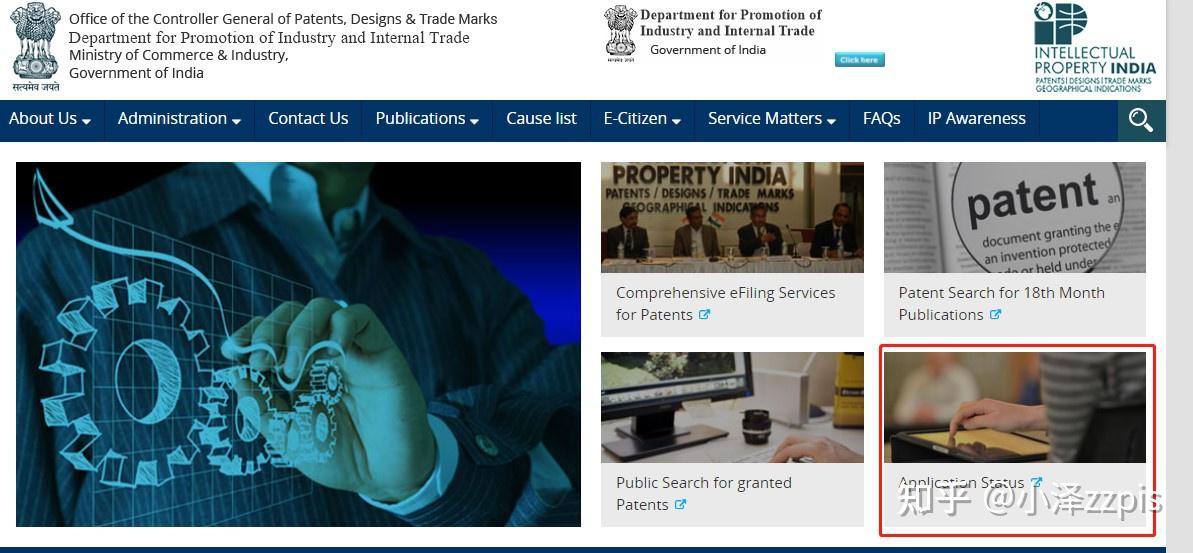Expand the Service Matters dropdown menu

tap(771, 119)
